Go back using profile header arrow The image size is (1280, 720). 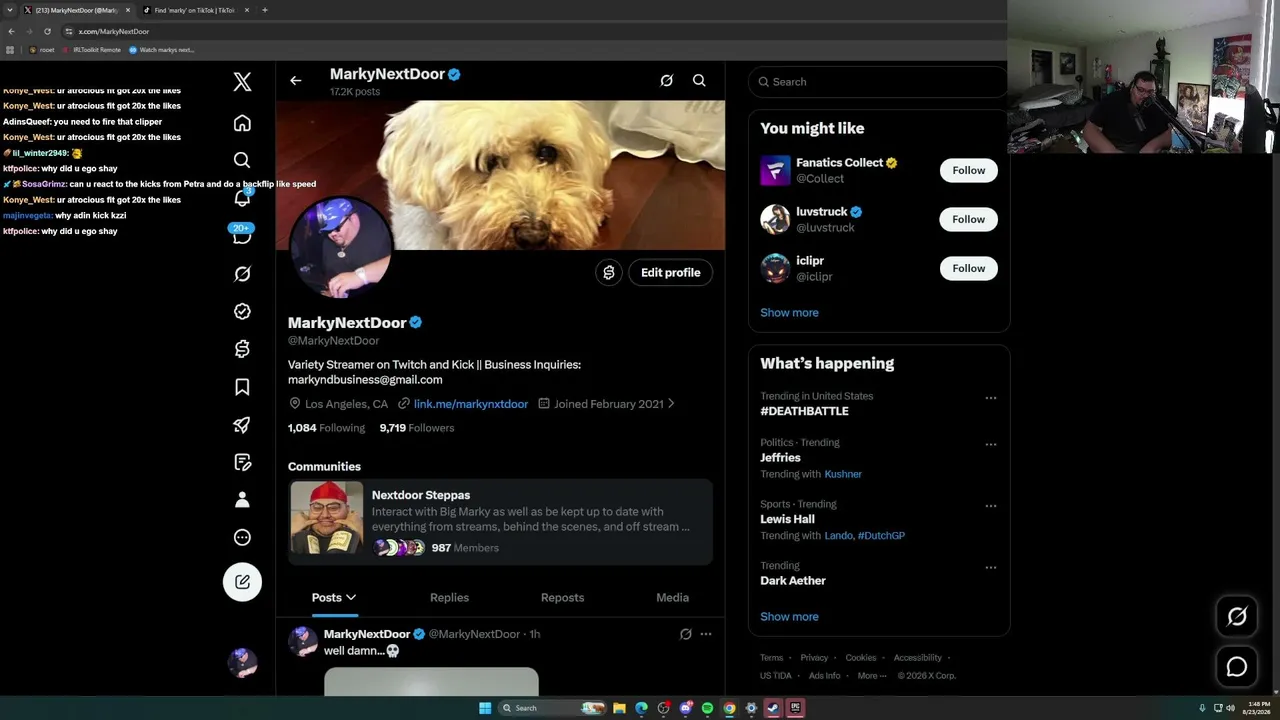pyautogui.click(x=295, y=81)
